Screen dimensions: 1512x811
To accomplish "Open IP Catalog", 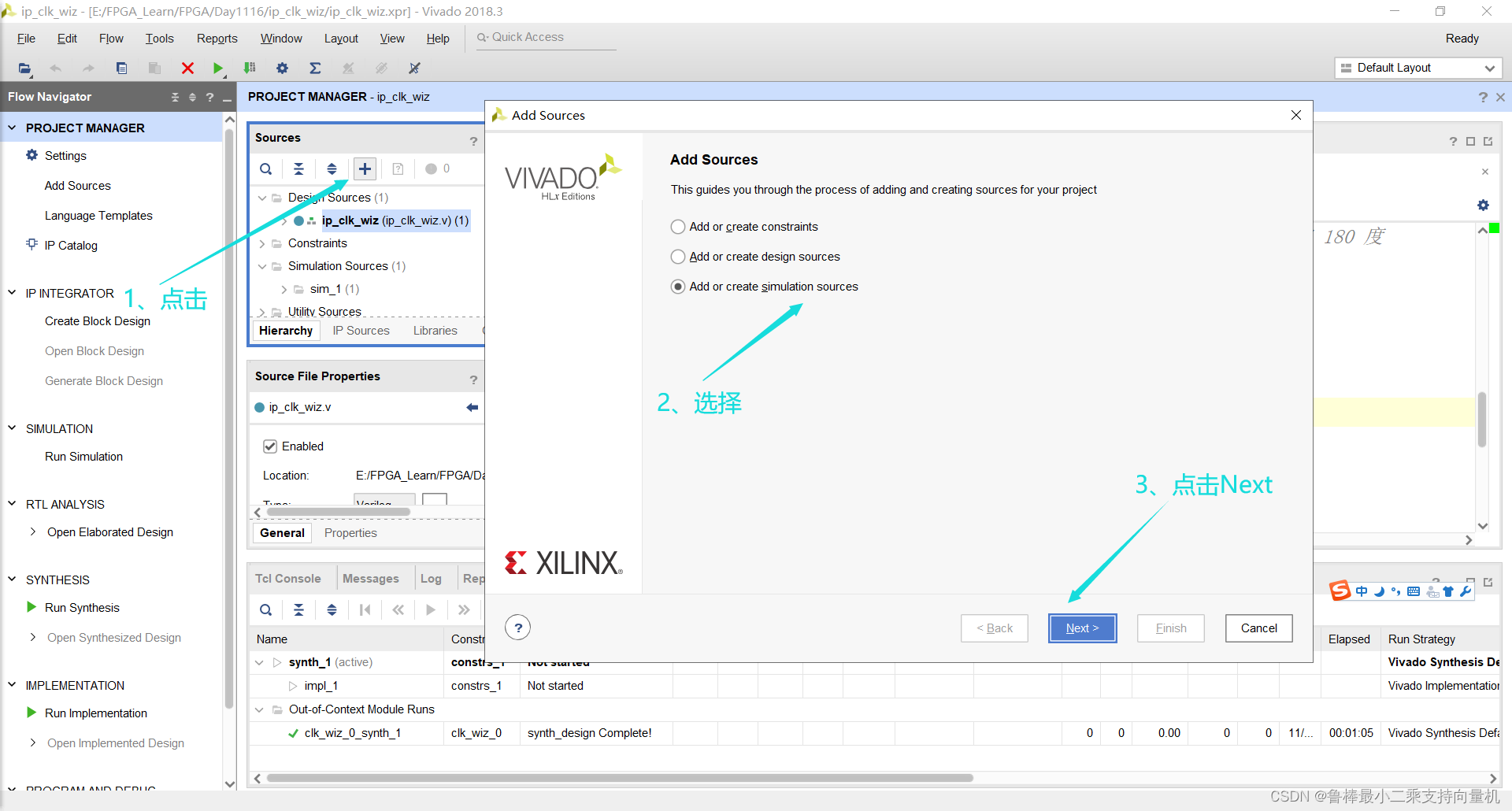I will 71,246.
